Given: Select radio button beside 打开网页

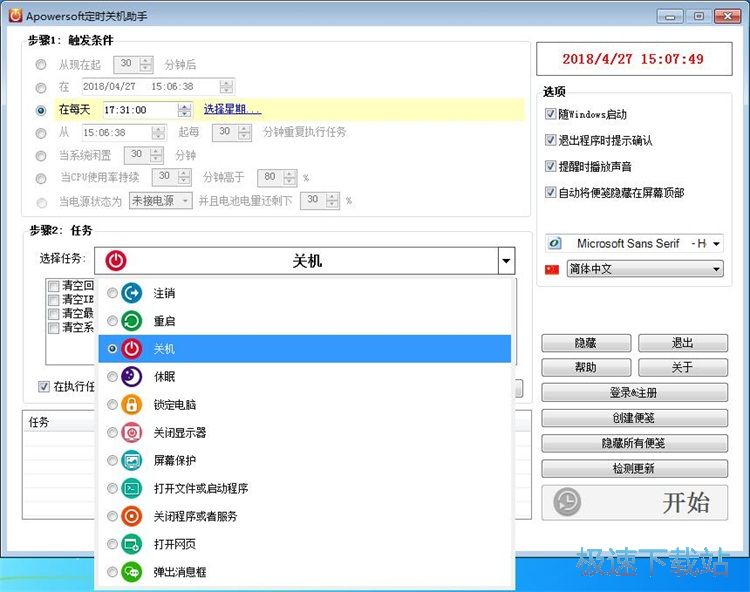Looking at the screenshot, I should point(112,544).
